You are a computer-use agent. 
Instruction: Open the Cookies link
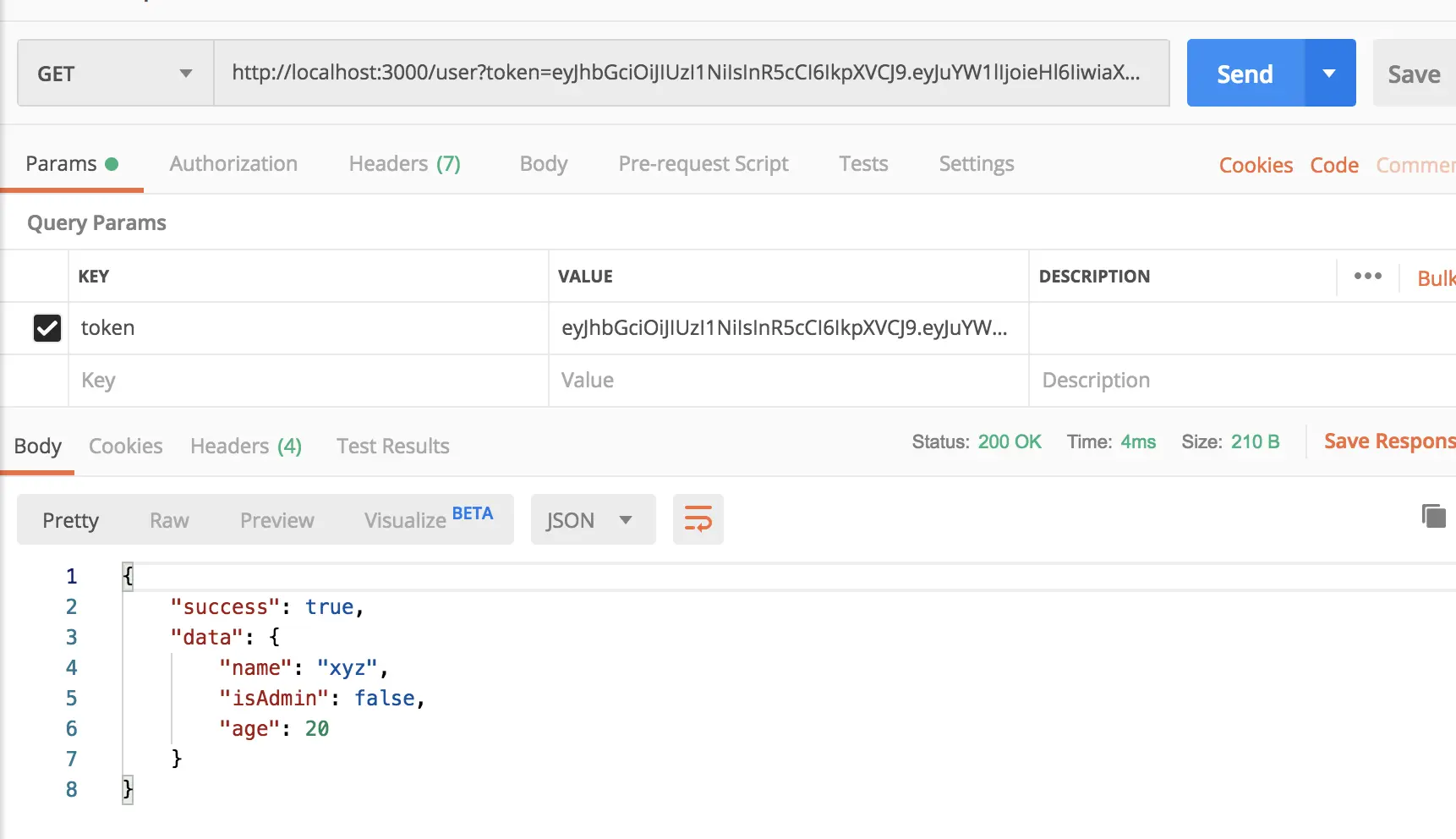[x=1256, y=165]
